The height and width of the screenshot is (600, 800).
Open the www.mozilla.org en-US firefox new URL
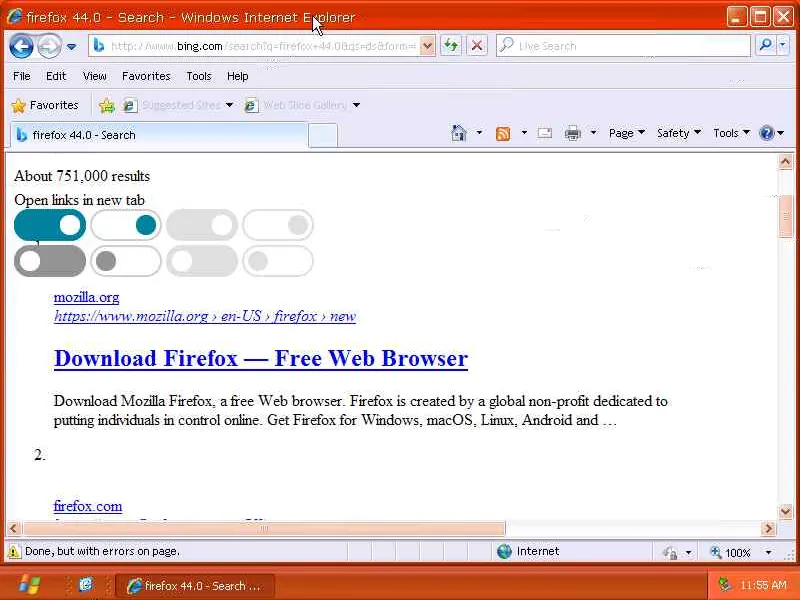205,316
